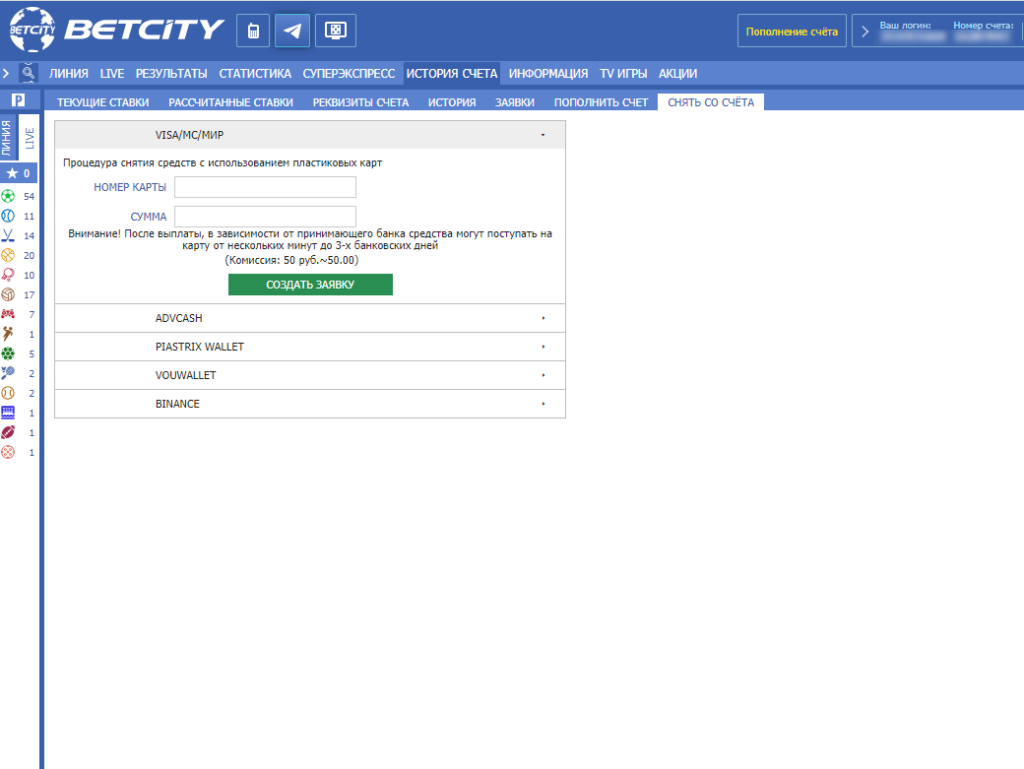Select green dotted ball icon with 5
This screenshot has width=1024, height=769.
click(8, 353)
